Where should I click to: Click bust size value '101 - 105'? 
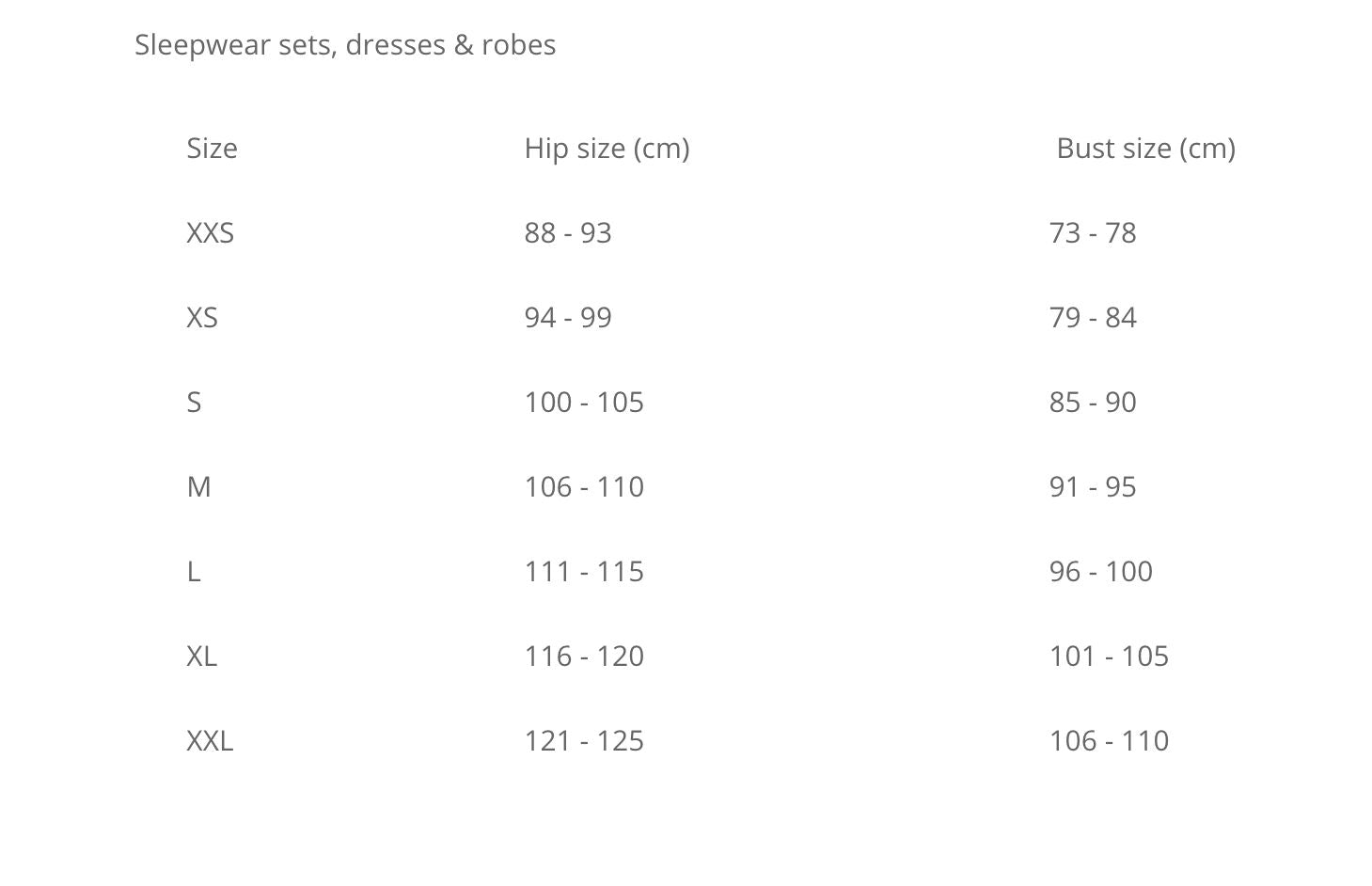(x=1109, y=657)
